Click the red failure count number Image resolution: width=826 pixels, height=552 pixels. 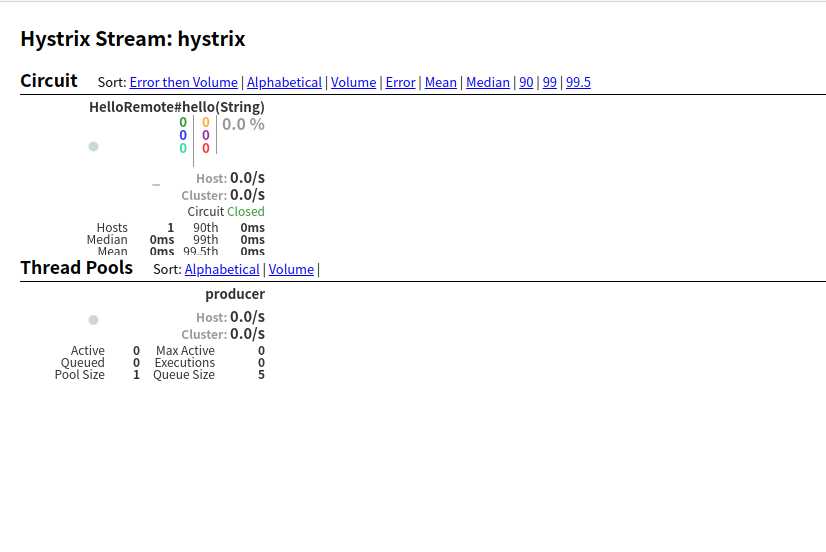[x=205, y=149]
